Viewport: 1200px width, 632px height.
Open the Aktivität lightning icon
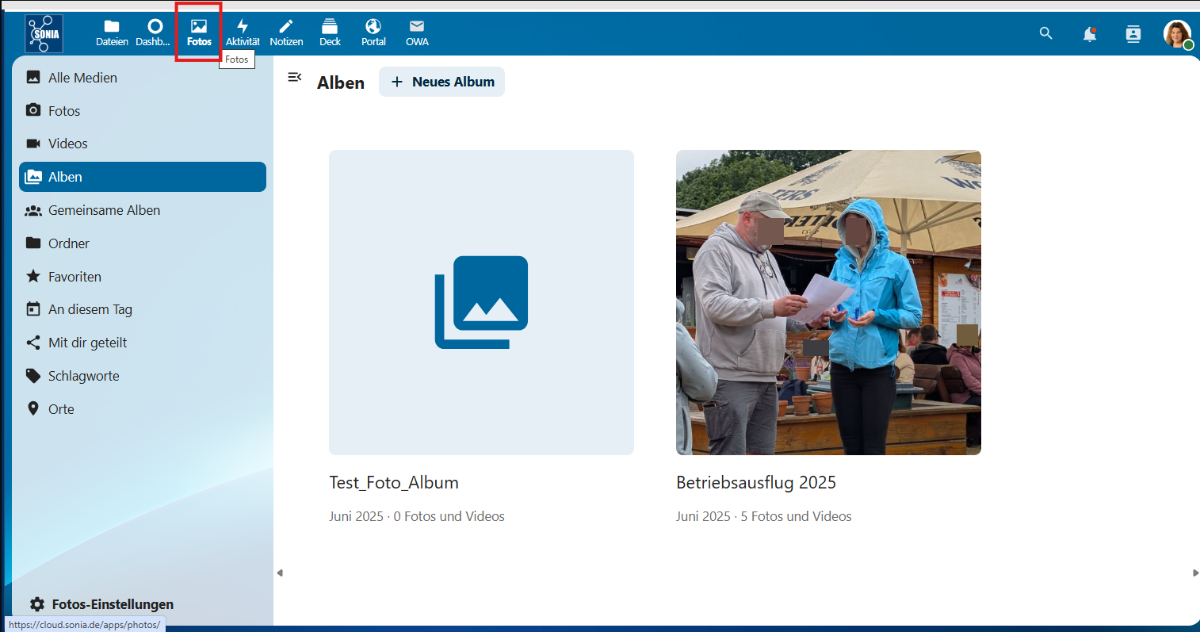(242, 32)
